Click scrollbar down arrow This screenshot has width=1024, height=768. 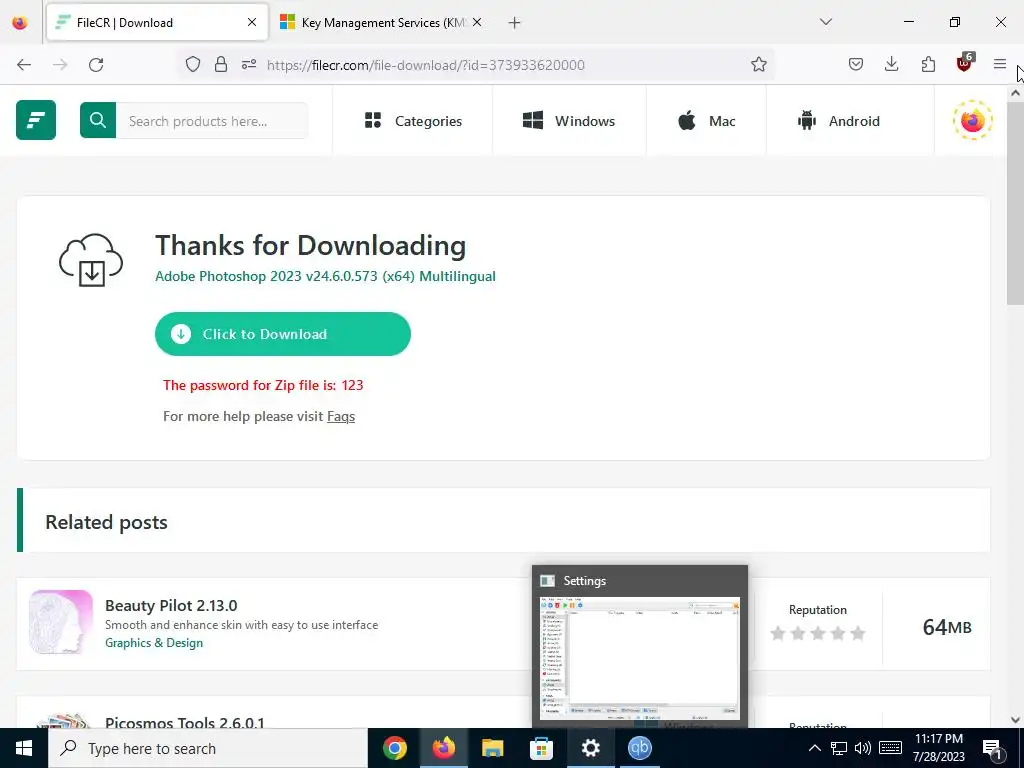[x=1015, y=720]
